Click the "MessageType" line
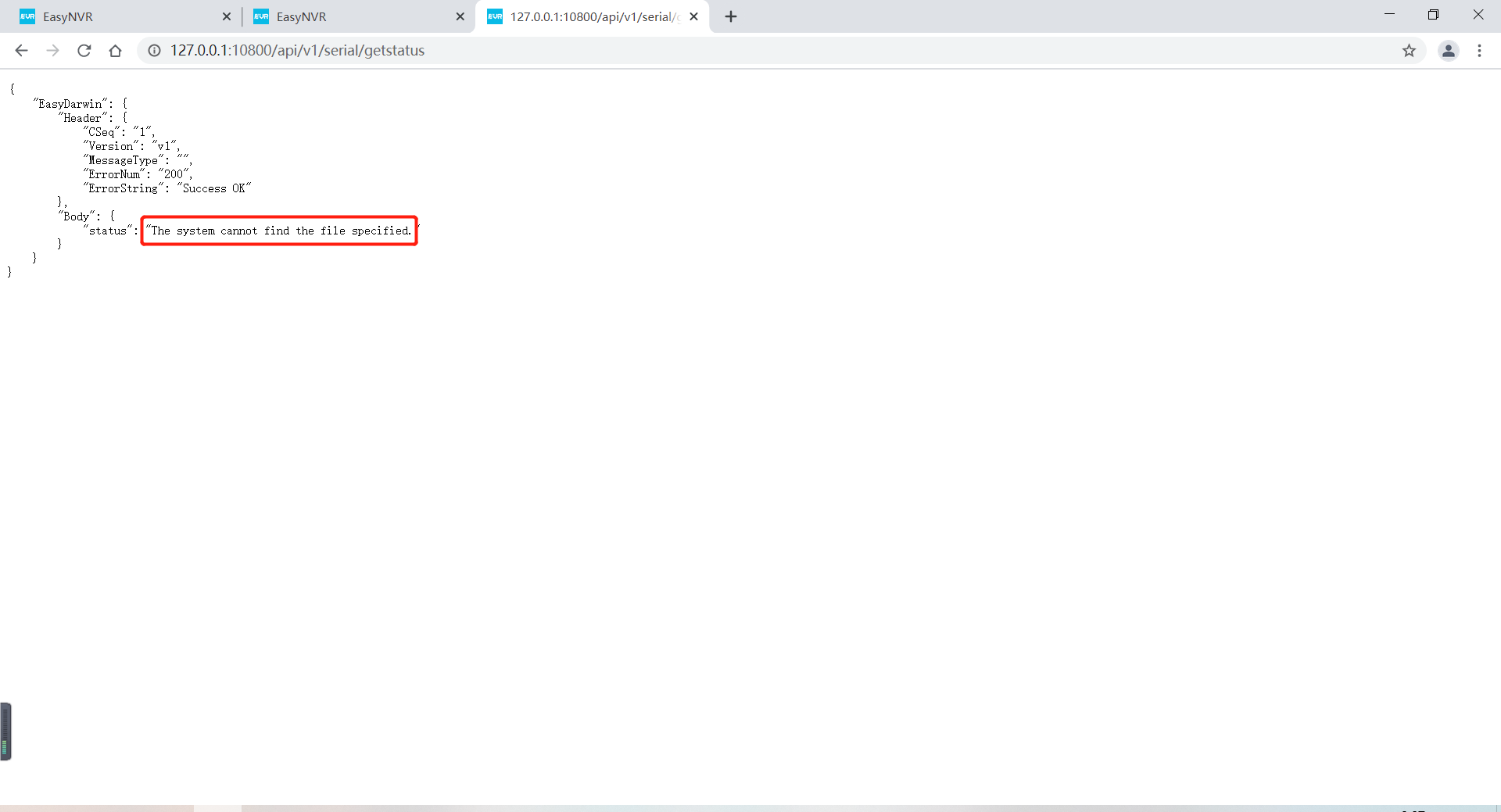Image resolution: width=1501 pixels, height=812 pixels. 138,160
